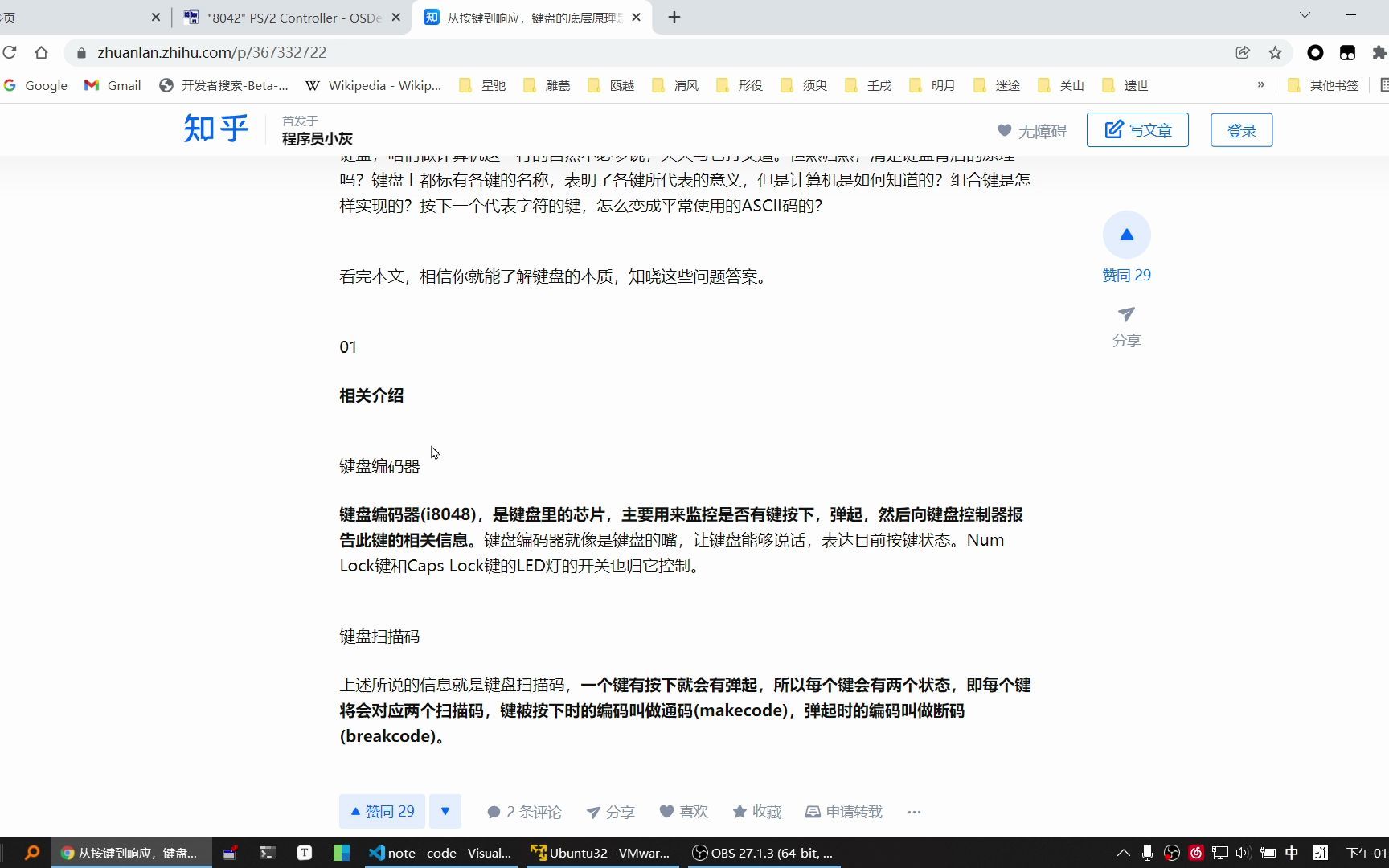Open the 瓯越 bookmark folder
Viewport: 1389px width, 868px height.
coord(611,85)
